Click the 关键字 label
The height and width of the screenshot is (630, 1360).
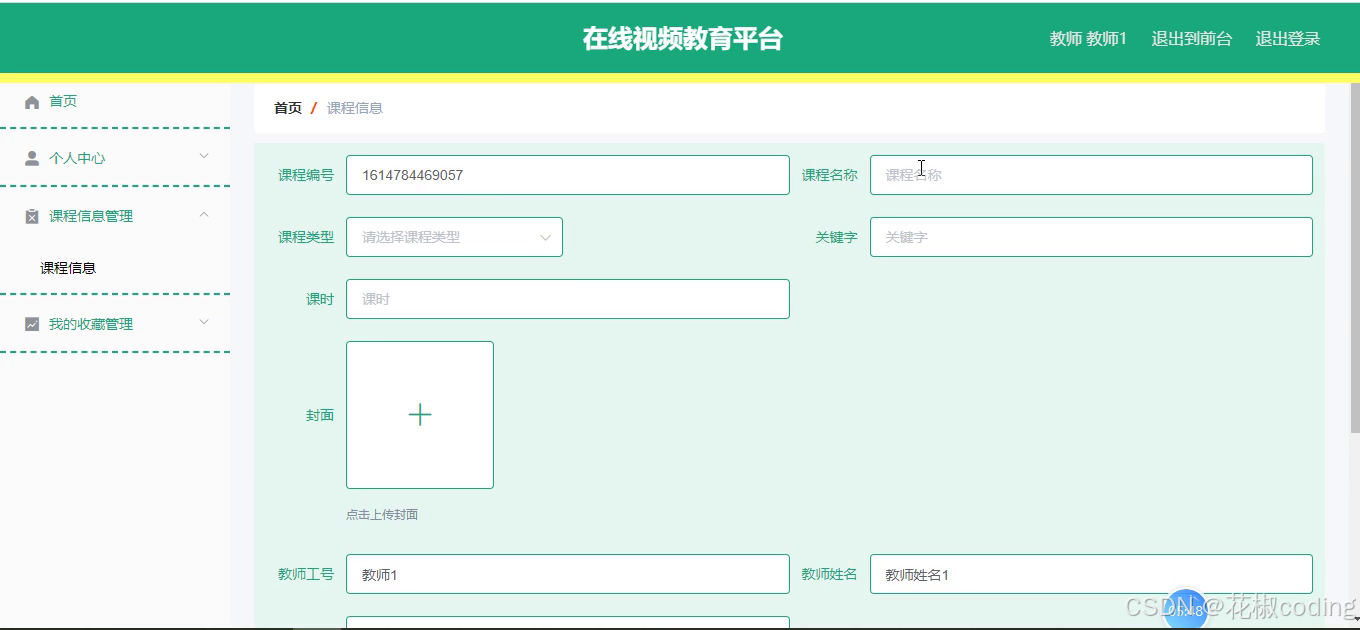click(x=836, y=237)
